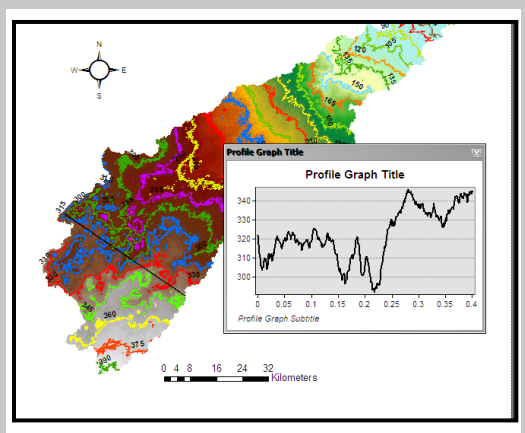
Task: Click the 340 value on graph y-axis
Action: pos(243,201)
